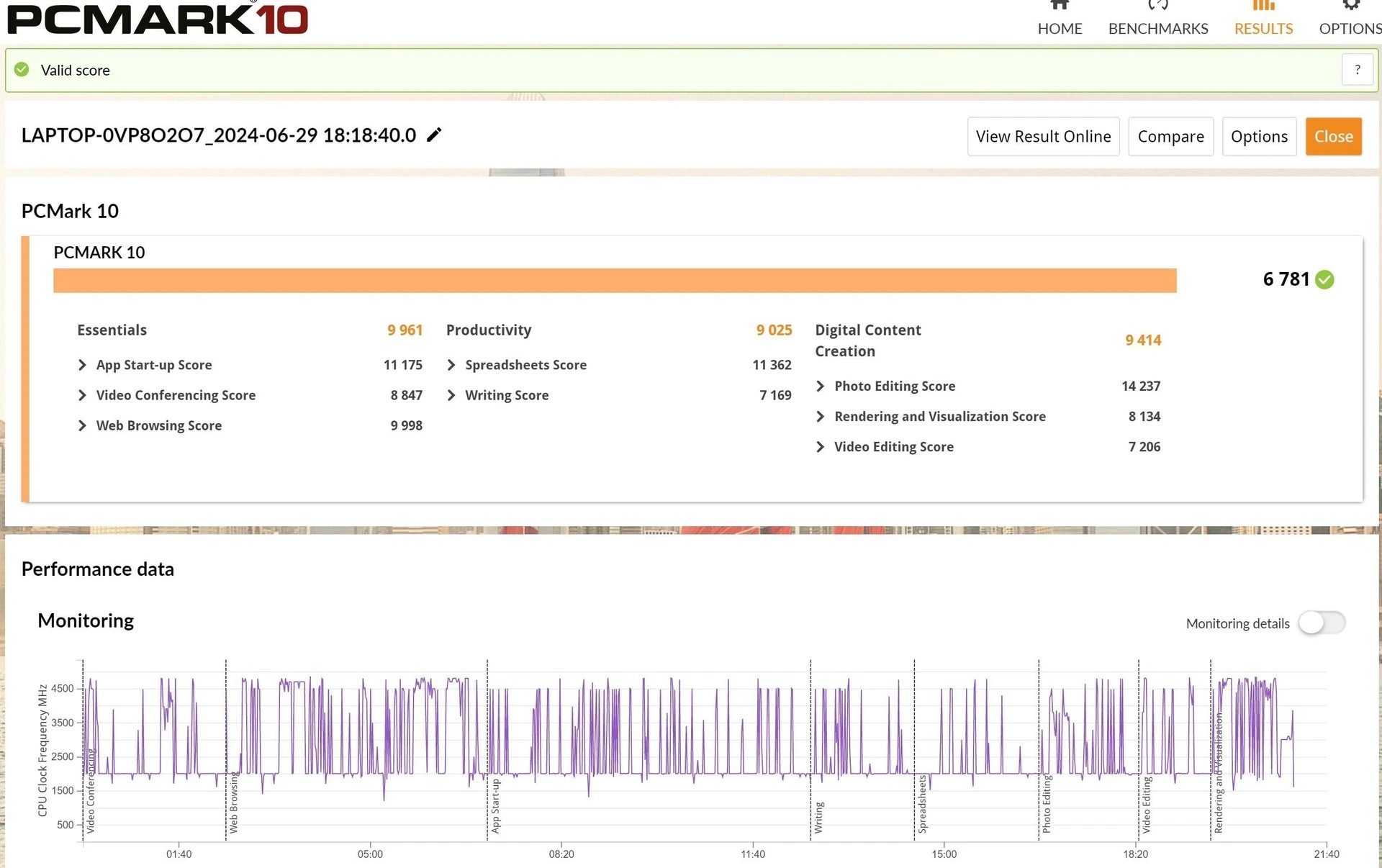Click the Benchmarks icon in top navigation
This screenshot has width=1382, height=868.
pos(1157,6)
